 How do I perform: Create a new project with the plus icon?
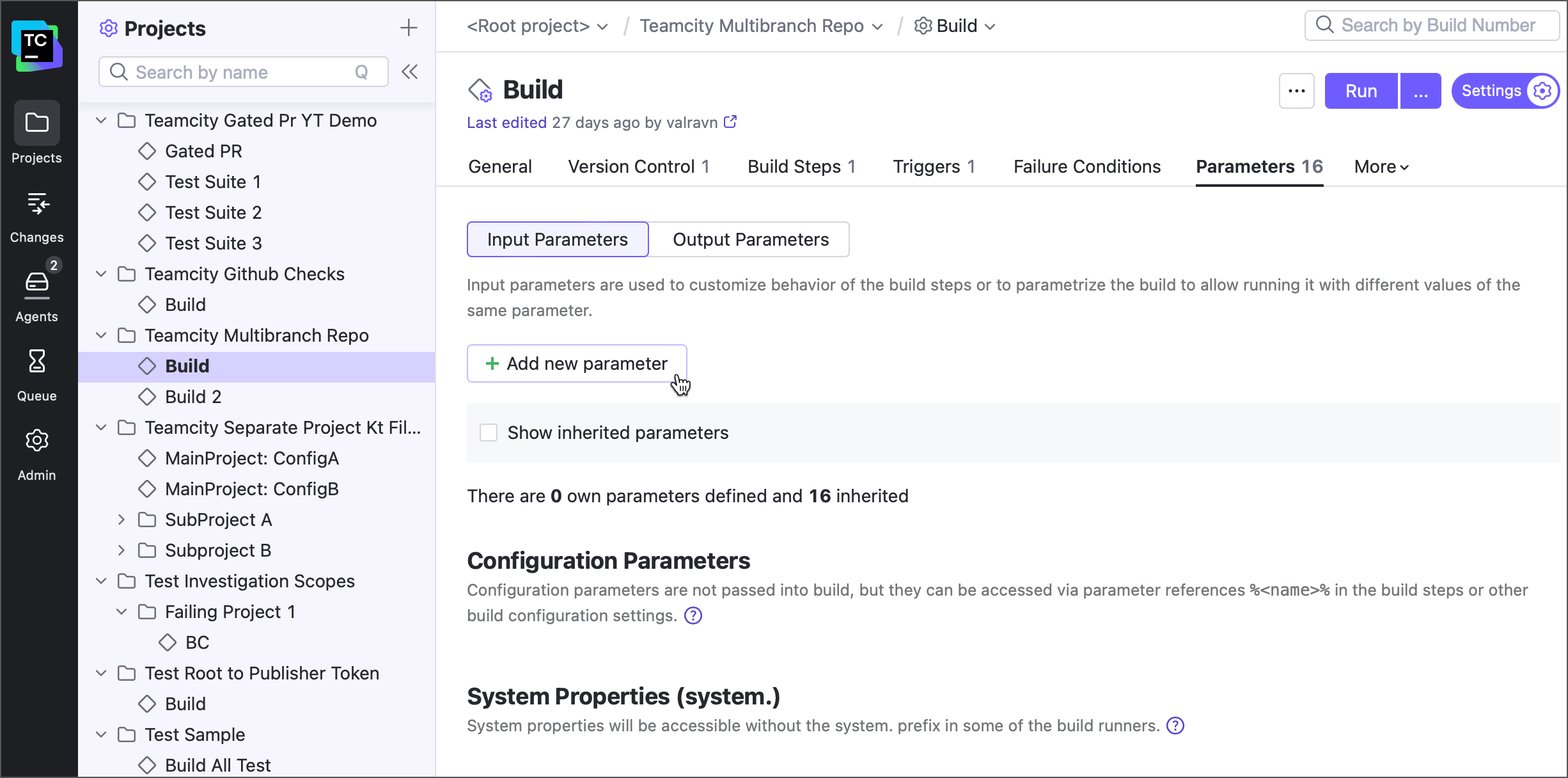409,28
